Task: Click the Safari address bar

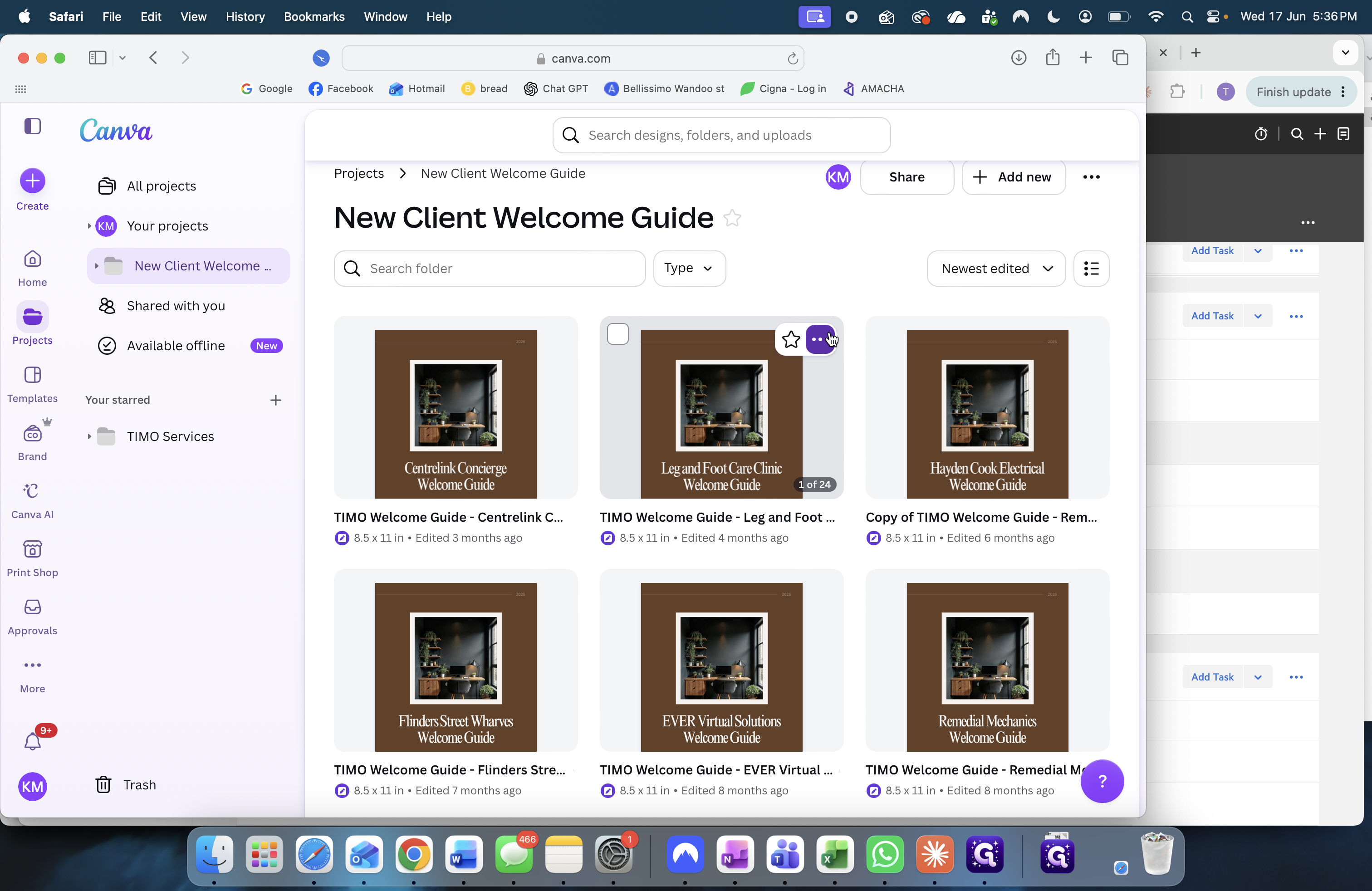Action: click(x=573, y=58)
